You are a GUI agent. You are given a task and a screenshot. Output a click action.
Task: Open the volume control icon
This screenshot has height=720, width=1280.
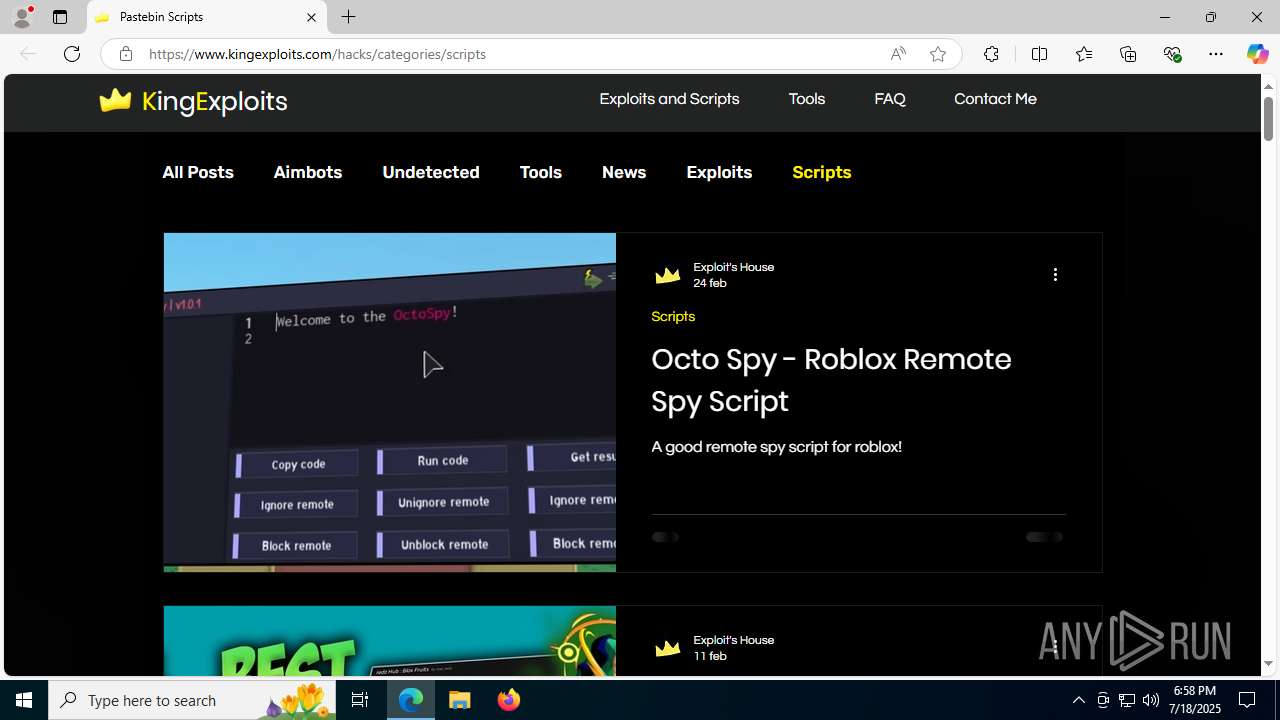pyautogui.click(x=1151, y=700)
